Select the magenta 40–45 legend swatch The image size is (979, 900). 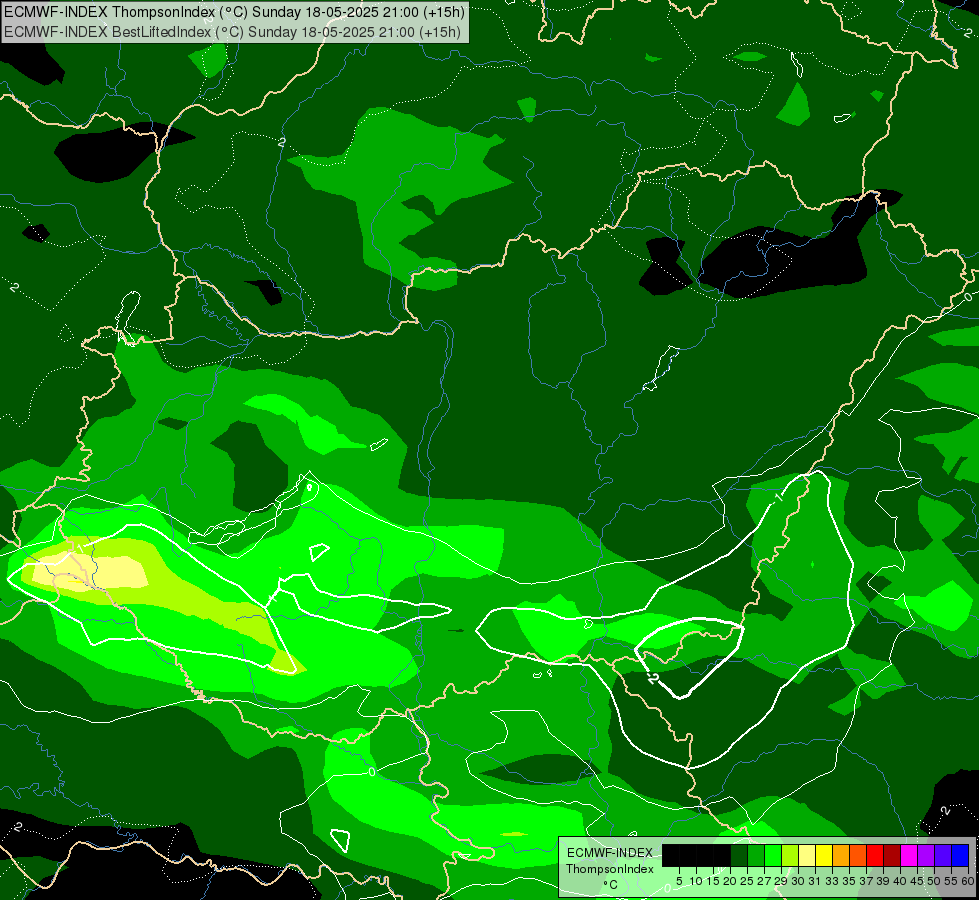[x=909, y=855]
